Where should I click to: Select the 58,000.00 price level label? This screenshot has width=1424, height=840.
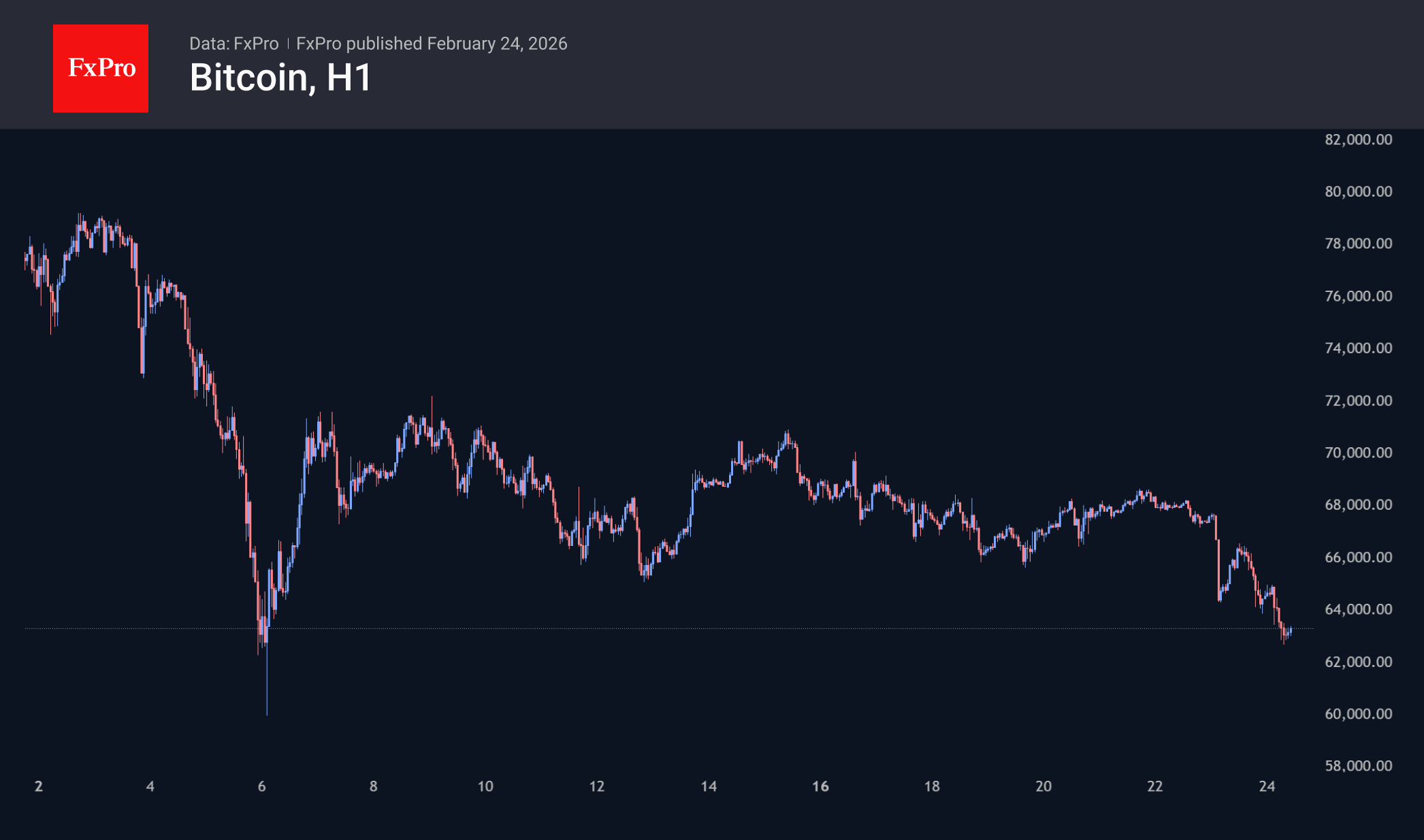coord(1358,766)
